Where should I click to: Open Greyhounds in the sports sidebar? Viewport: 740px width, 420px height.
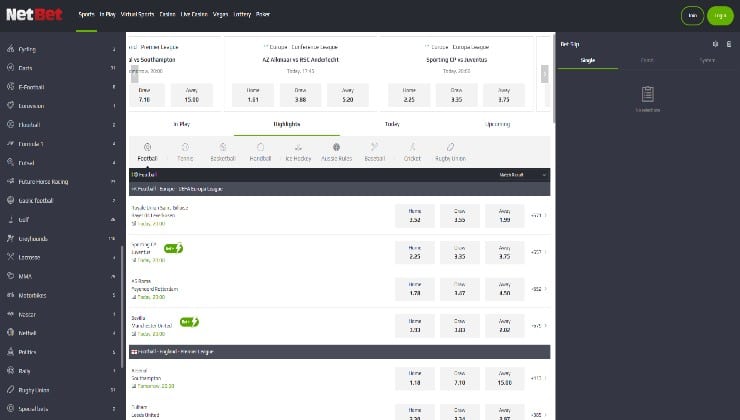pyautogui.click(x=33, y=238)
